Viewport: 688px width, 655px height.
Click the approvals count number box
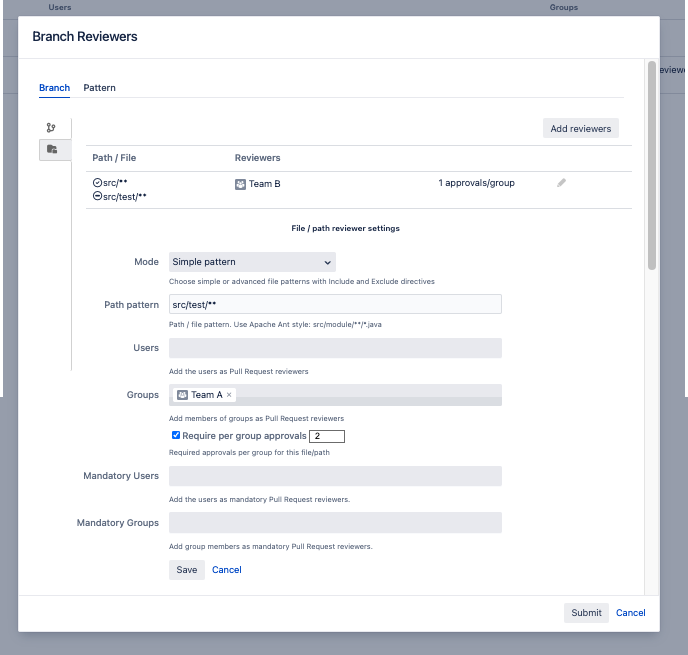pos(327,436)
